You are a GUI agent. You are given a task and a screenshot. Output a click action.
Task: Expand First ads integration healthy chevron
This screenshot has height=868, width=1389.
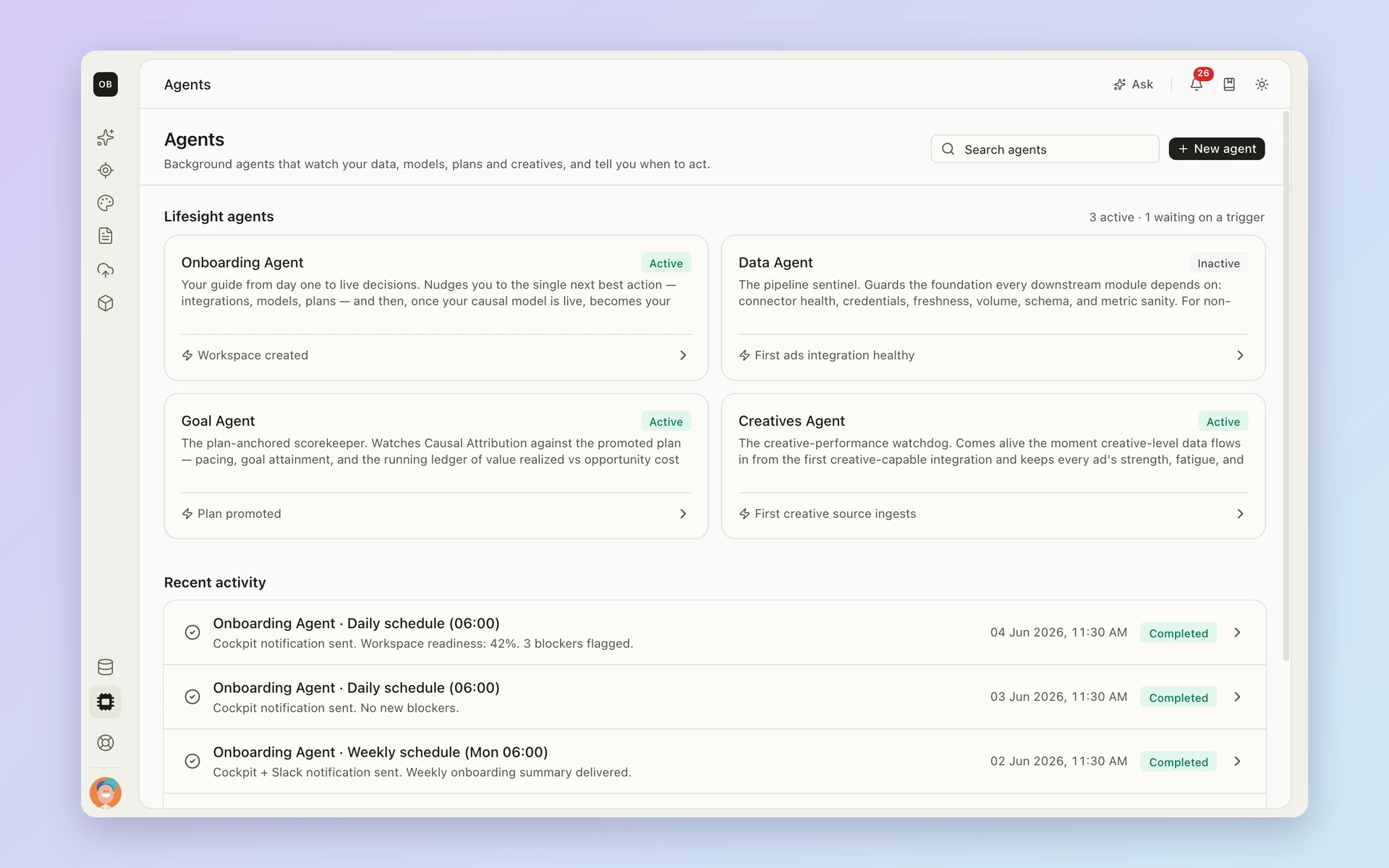[1240, 355]
